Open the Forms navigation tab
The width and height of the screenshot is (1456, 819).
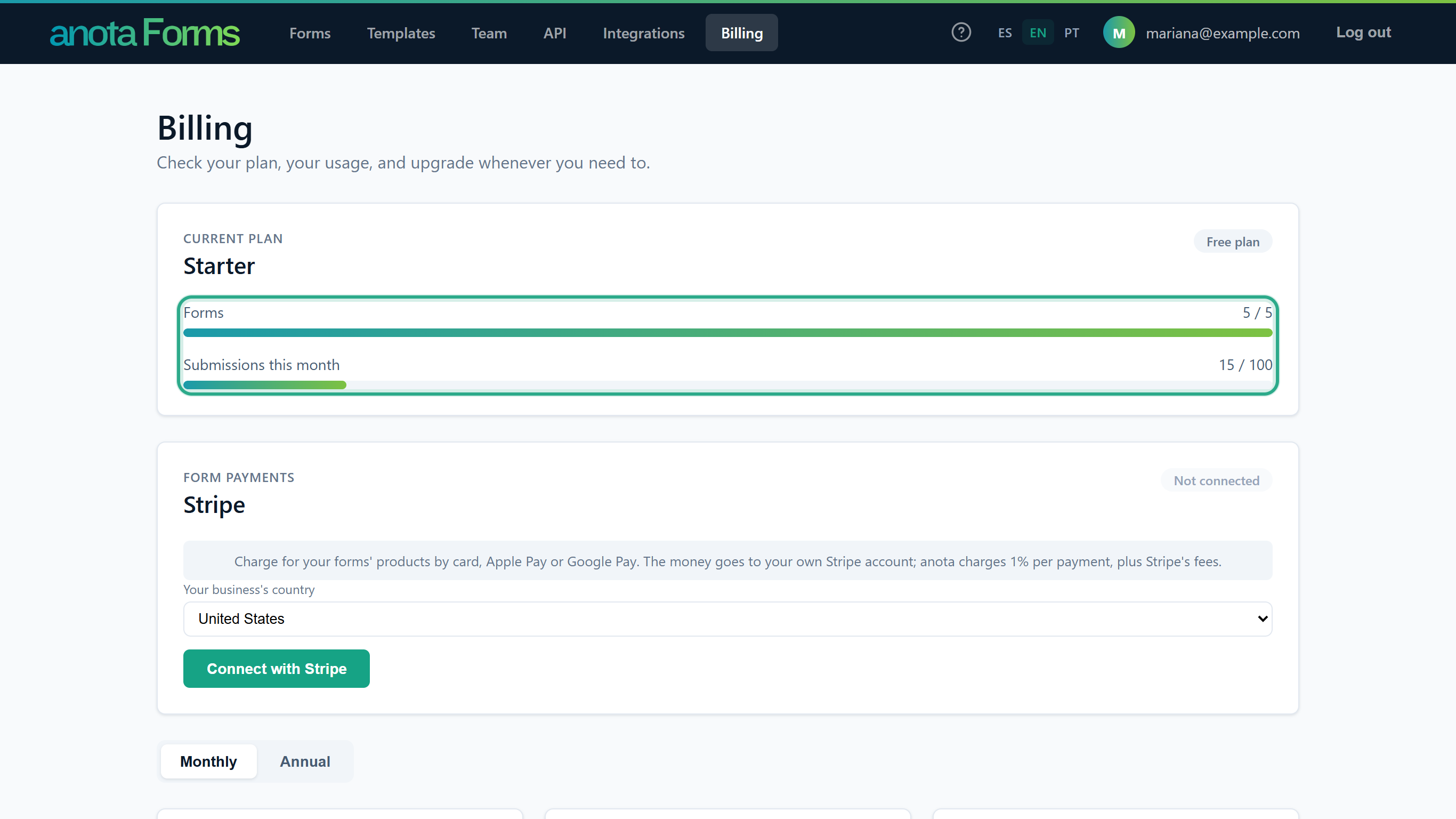[310, 33]
